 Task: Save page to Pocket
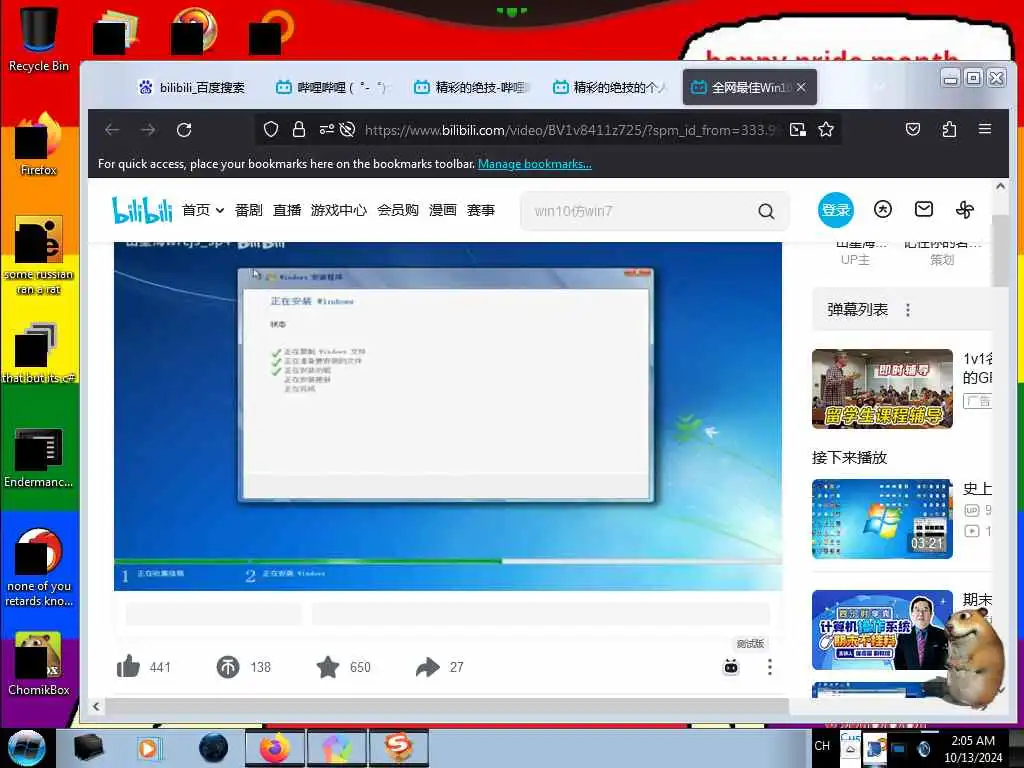[913, 129]
